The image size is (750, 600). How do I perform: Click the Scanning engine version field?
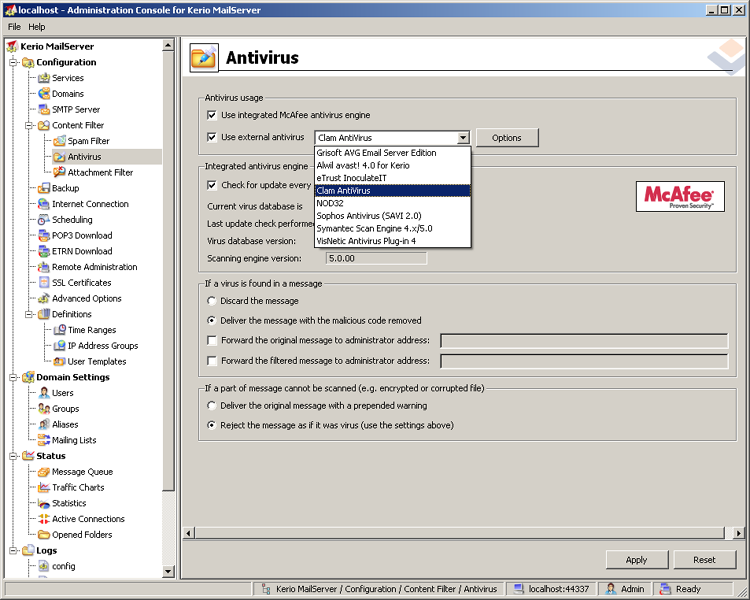[376, 258]
